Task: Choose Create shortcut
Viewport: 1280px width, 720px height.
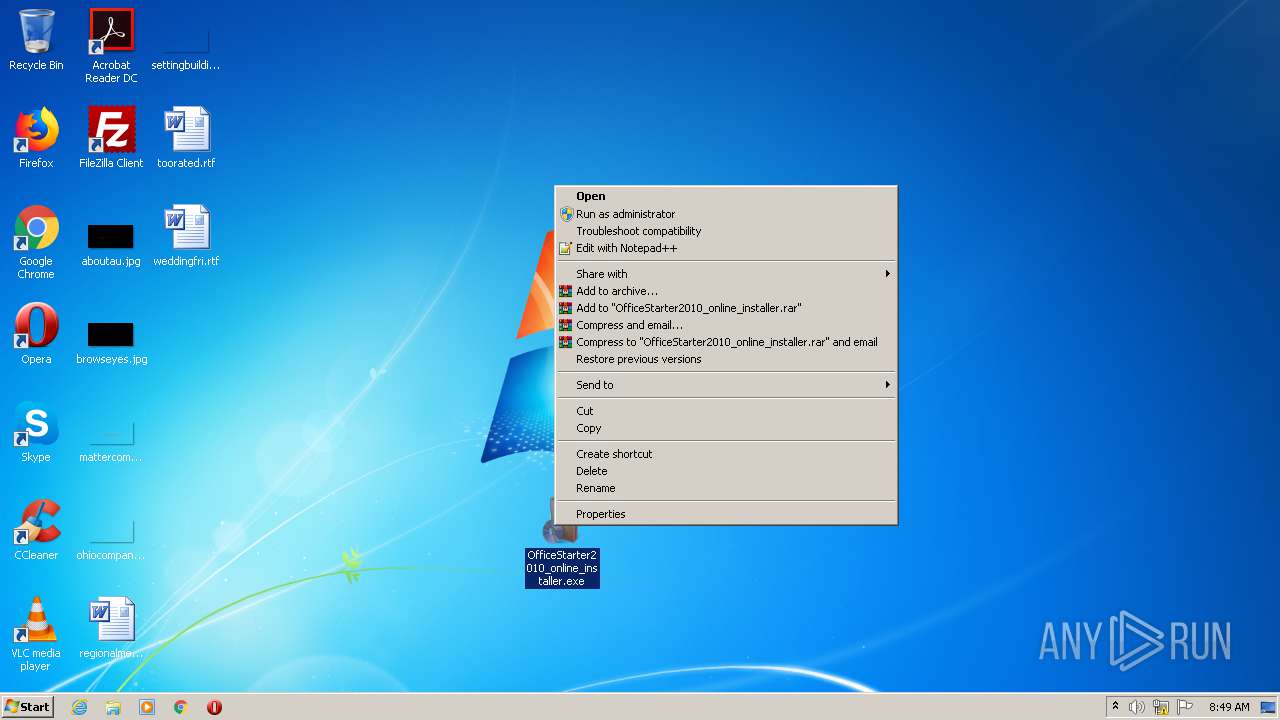Action: tap(726, 454)
